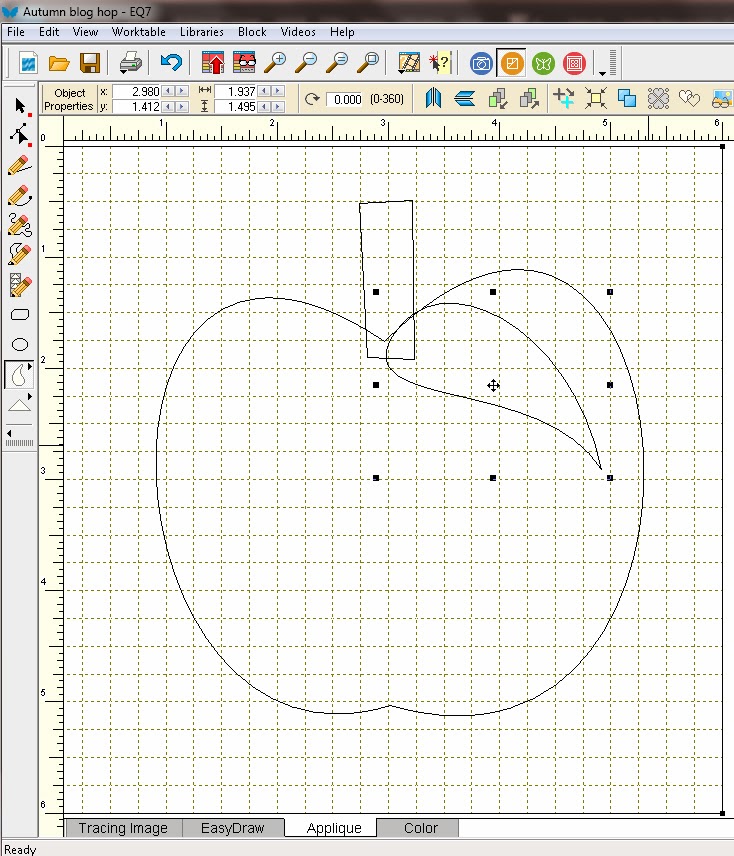Expand the Teardrop tool flyout arrow
Screen dimensions: 734x856
click(x=29, y=366)
